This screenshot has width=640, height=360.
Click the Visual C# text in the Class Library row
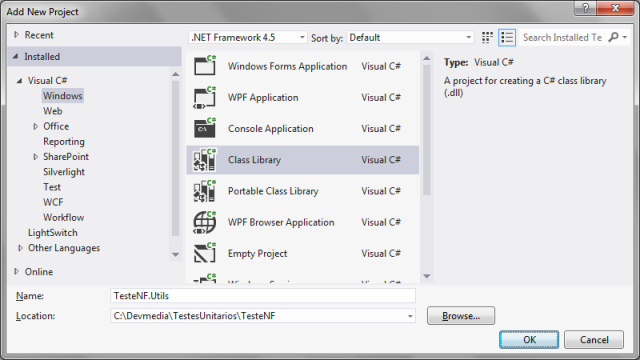click(381, 160)
